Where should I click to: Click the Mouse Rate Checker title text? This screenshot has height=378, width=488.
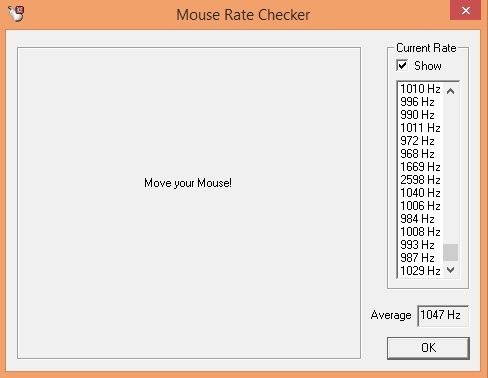click(243, 15)
